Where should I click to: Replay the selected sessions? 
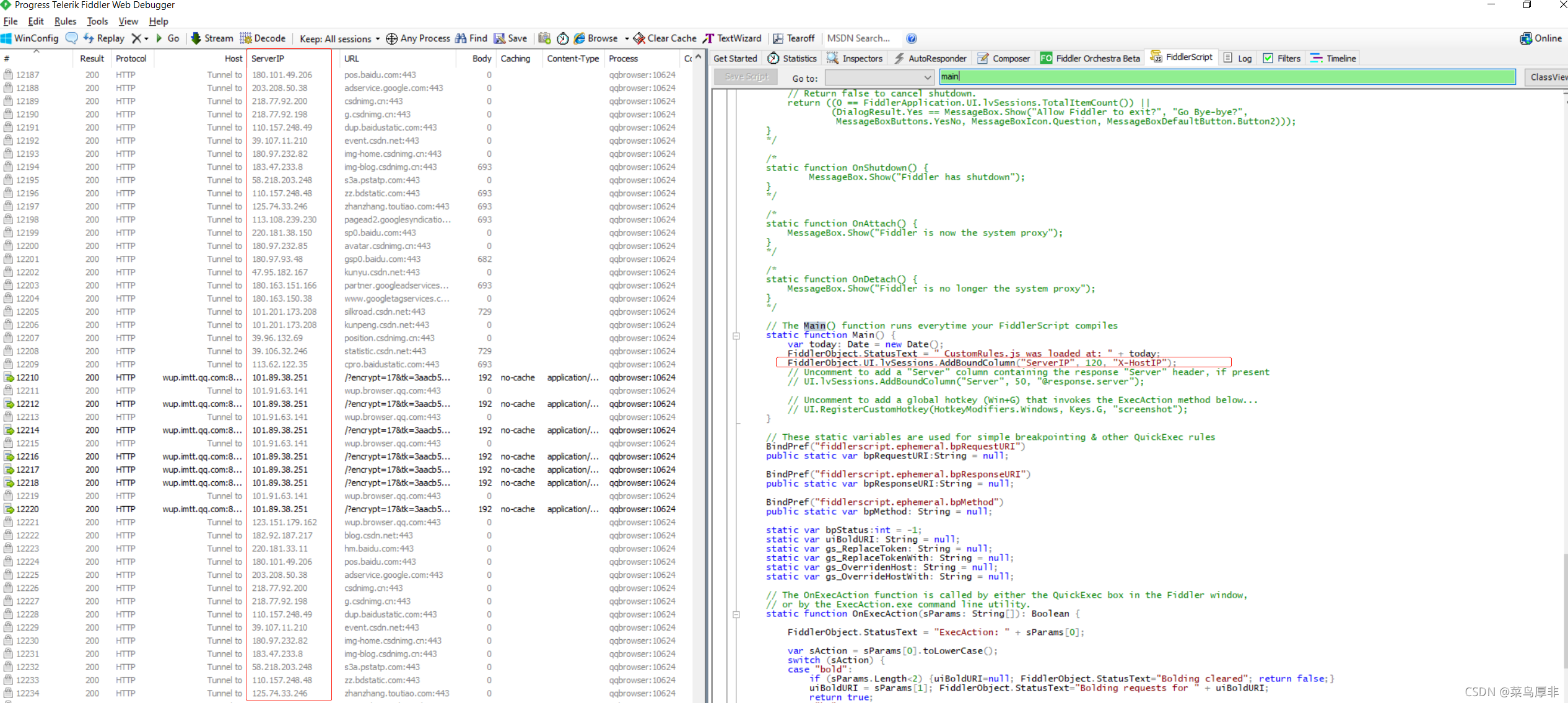pyautogui.click(x=104, y=38)
